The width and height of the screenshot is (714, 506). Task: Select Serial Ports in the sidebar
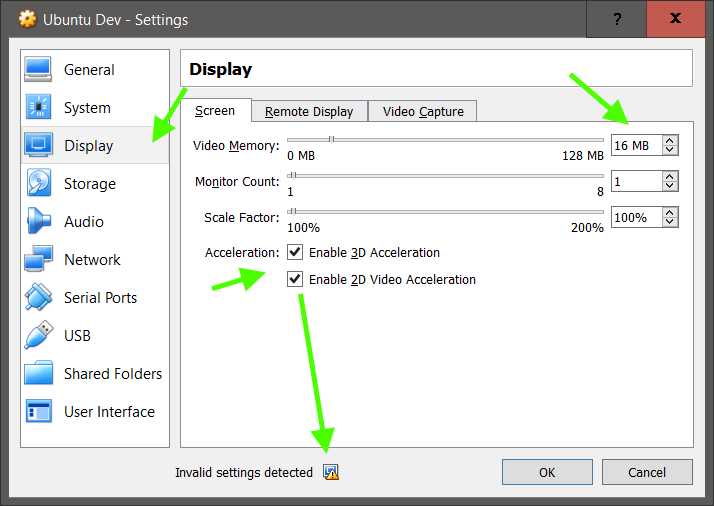(95, 297)
